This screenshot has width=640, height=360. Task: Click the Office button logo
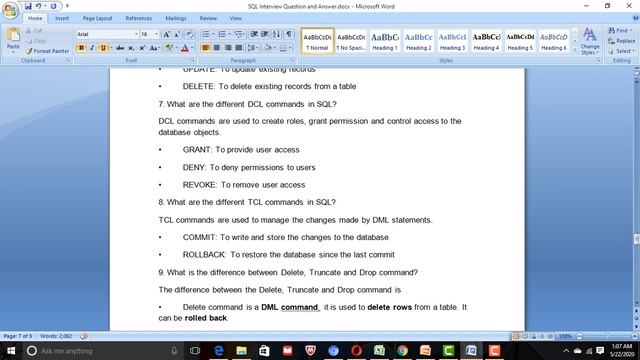(10, 10)
